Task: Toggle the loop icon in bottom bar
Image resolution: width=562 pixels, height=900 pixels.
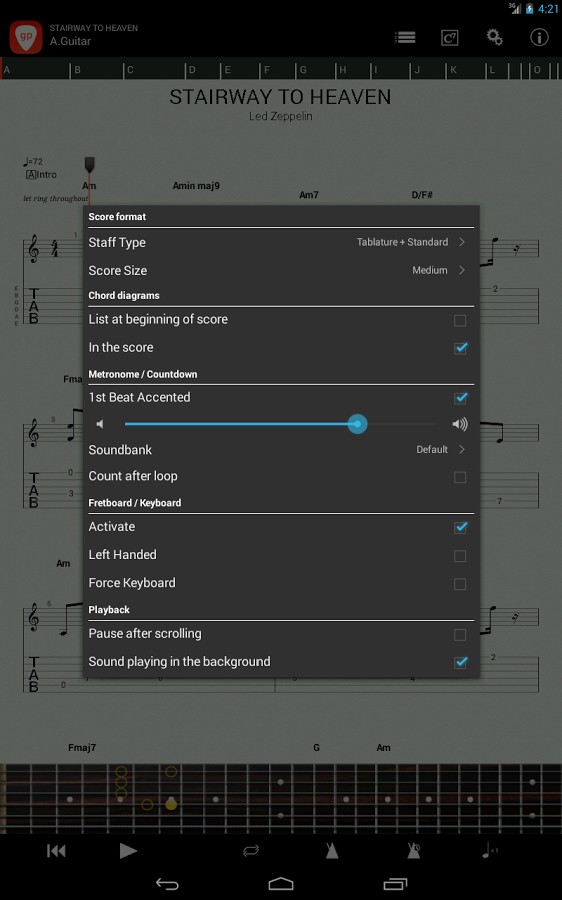Action: (251, 851)
